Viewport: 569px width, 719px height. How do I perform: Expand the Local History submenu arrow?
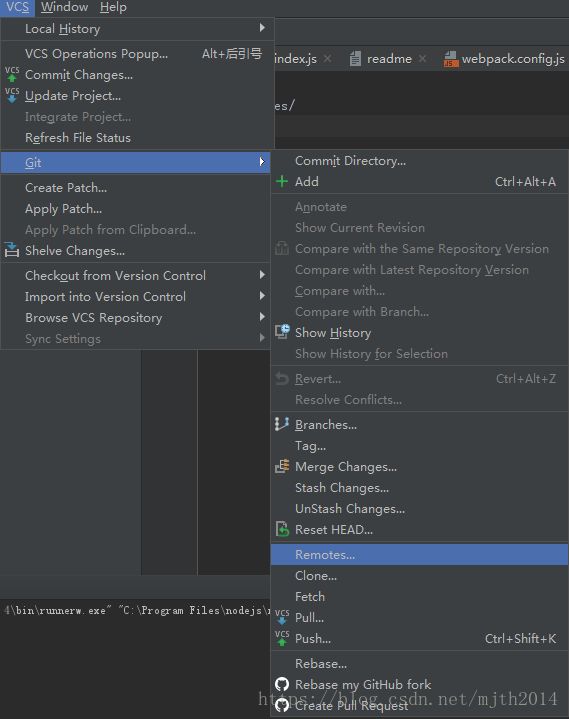pyautogui.click(x=262, y=28)
